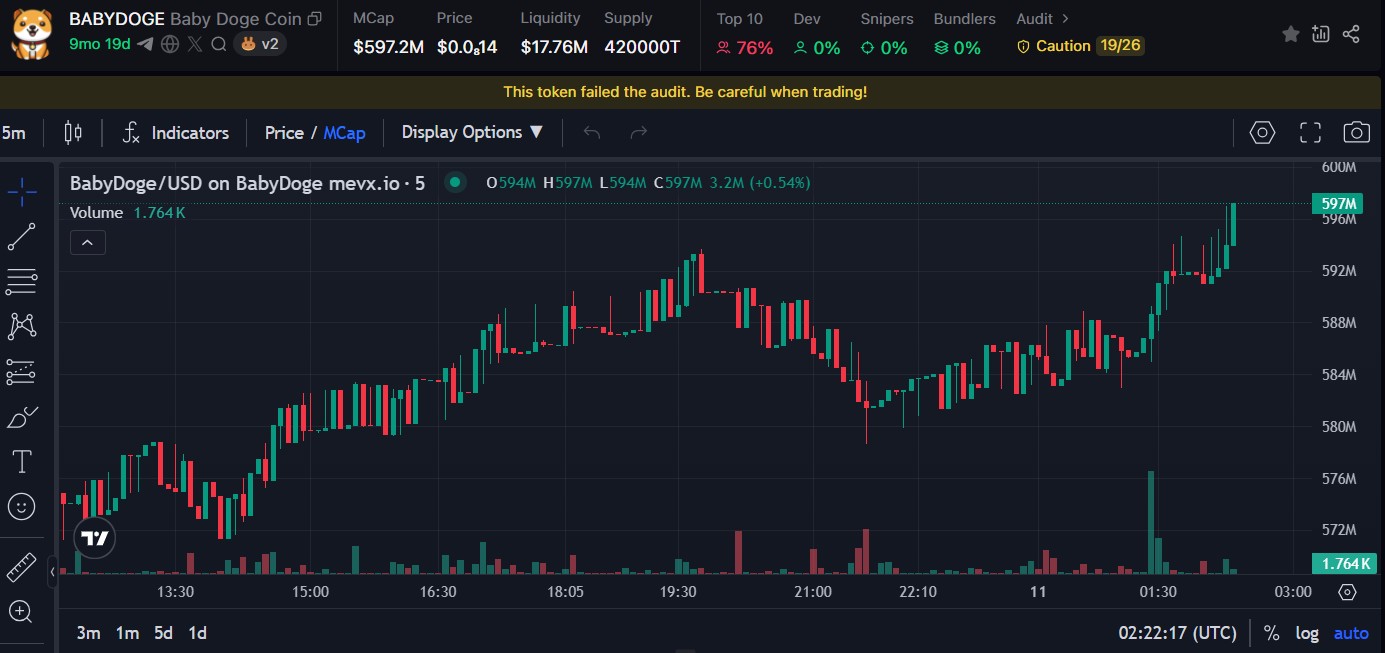
Task: Select the 1d date range
Action: point(198,633)
